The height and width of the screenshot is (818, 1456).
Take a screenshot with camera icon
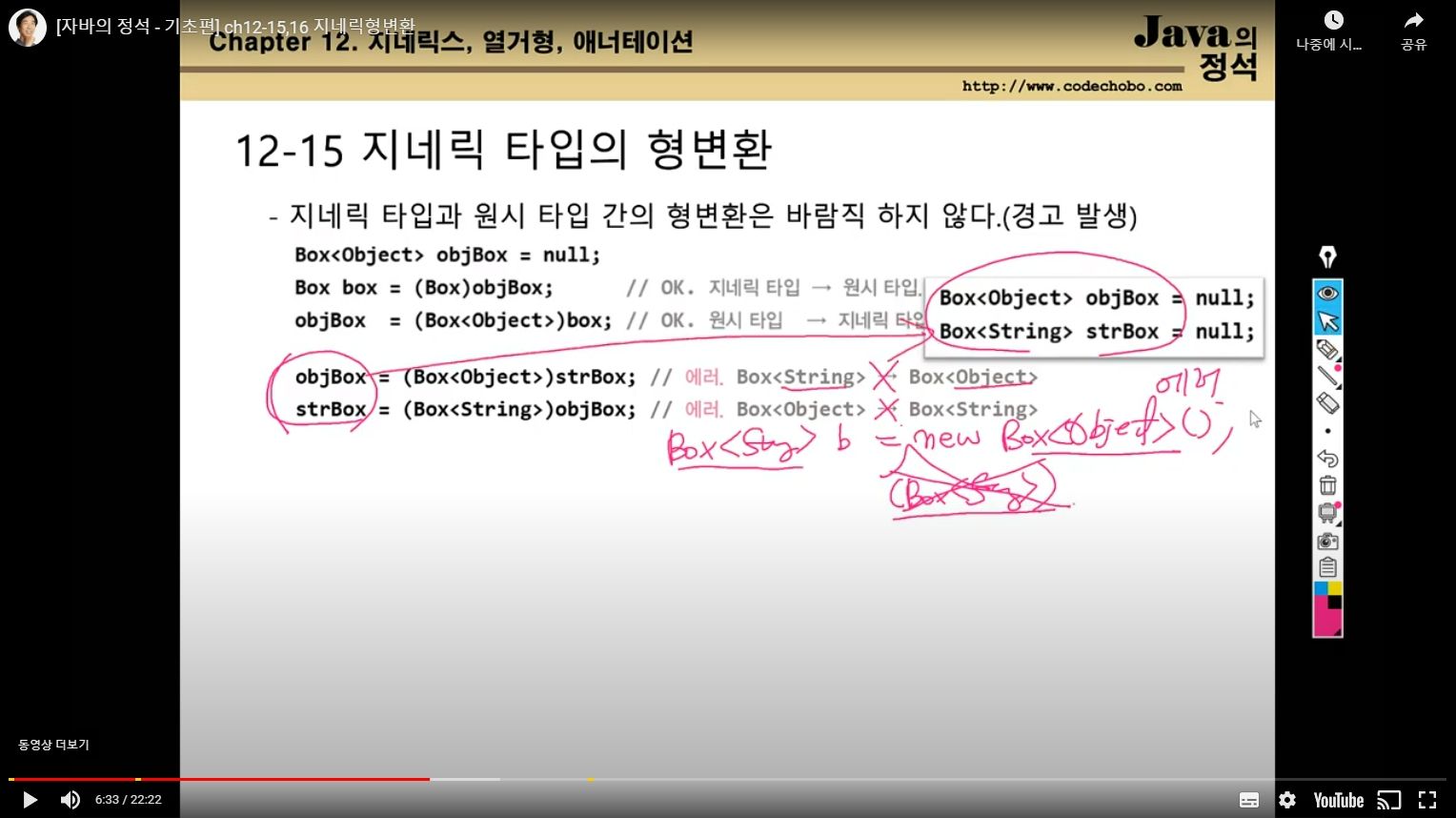coord(1327,542)
